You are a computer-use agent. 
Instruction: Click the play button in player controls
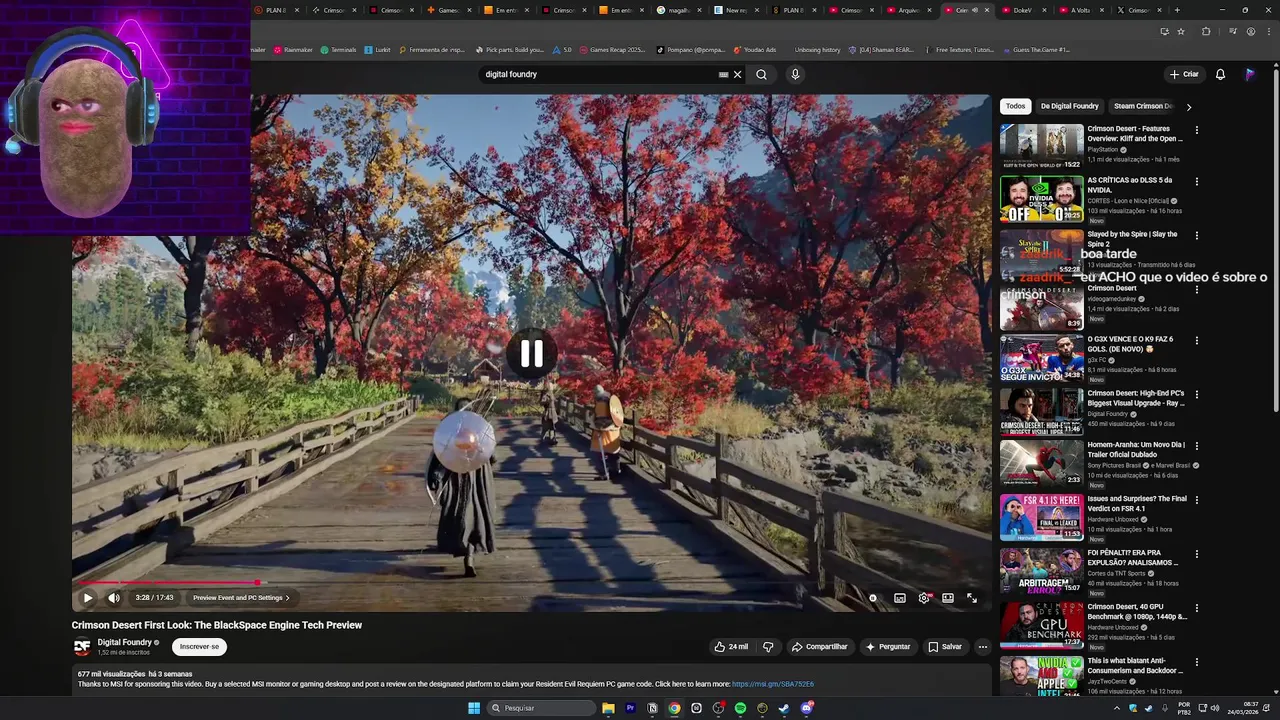(87, 598)
